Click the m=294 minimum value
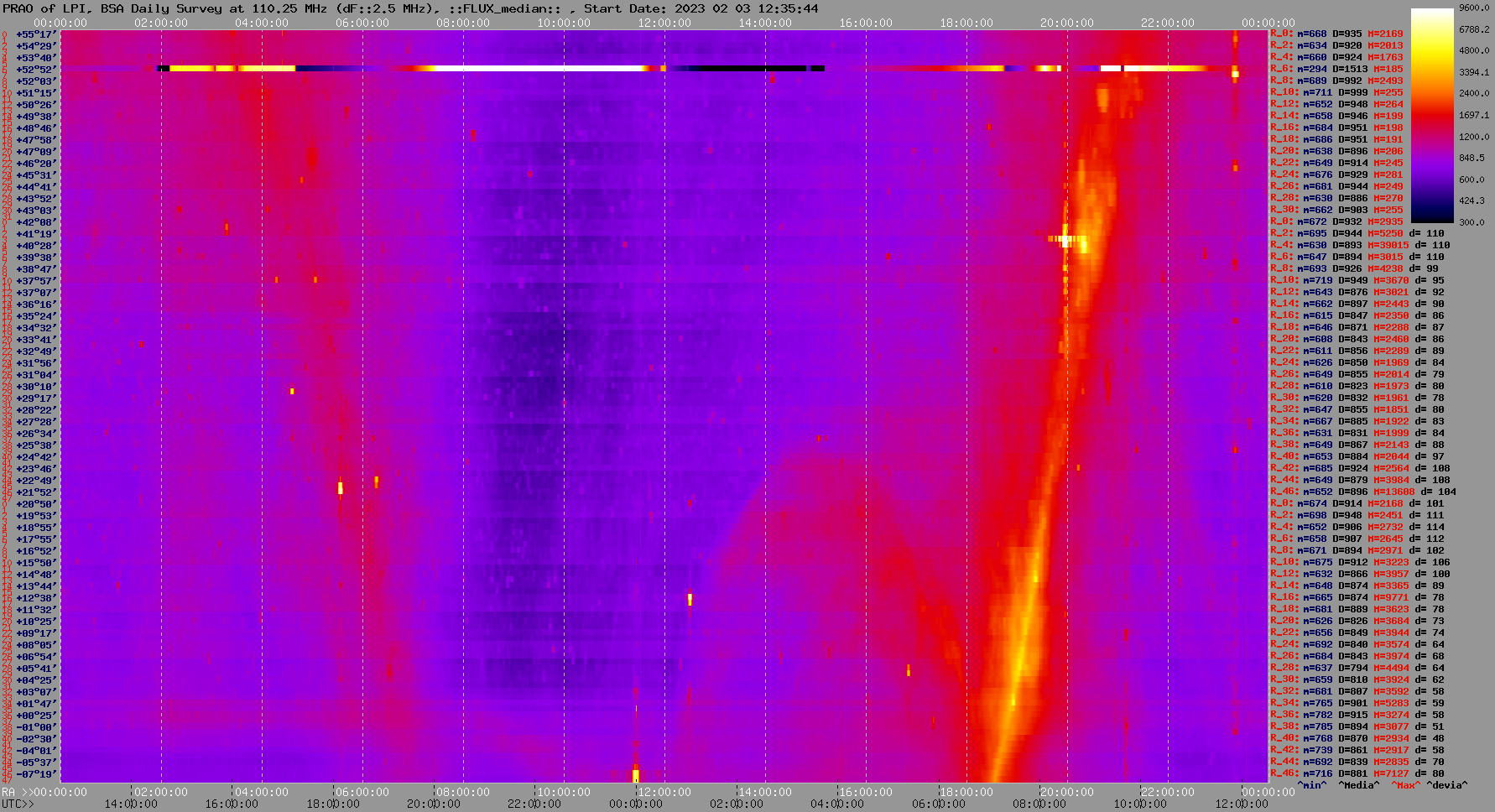The image size is (1495, 812). click(x=1312, y=70)
